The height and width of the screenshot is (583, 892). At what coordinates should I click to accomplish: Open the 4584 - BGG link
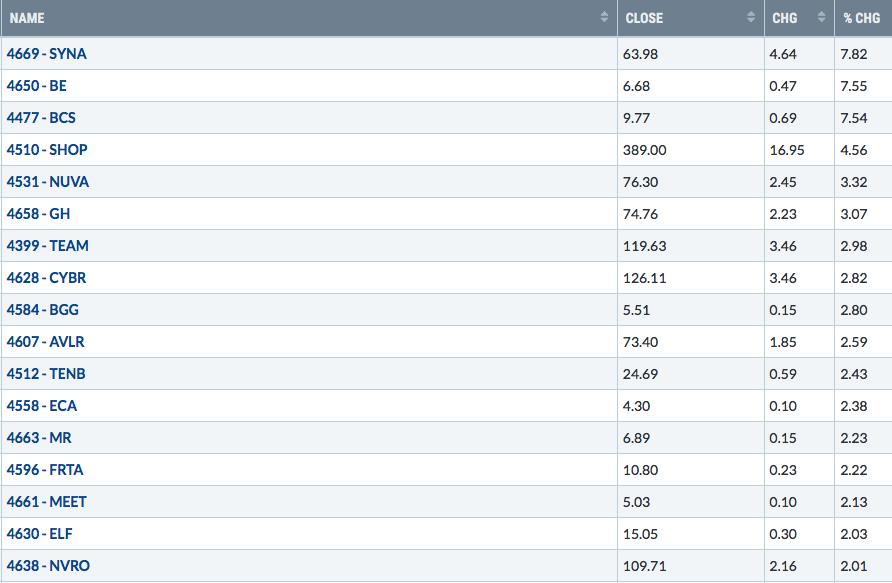coord(43,310)
